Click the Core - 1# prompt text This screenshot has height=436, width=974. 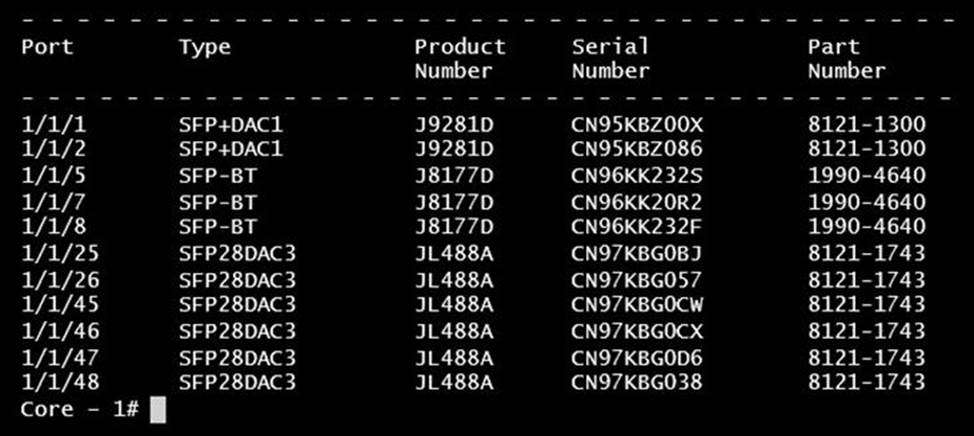79,409
